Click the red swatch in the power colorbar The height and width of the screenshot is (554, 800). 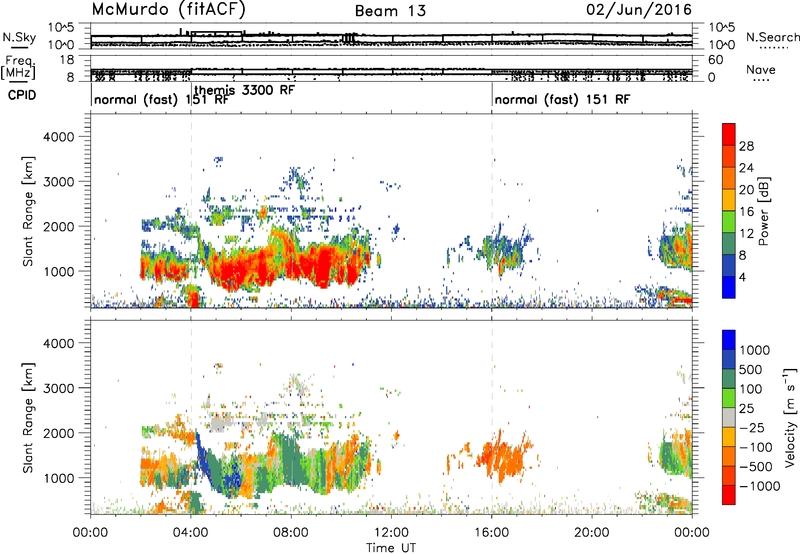(x=729, y=135)
